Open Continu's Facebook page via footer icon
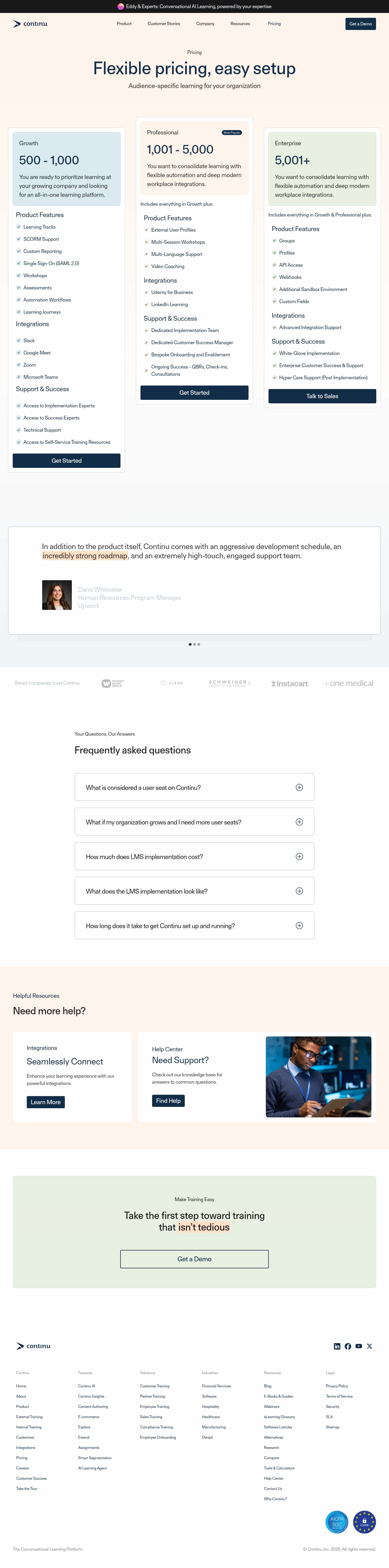 tap(348, 1346)
